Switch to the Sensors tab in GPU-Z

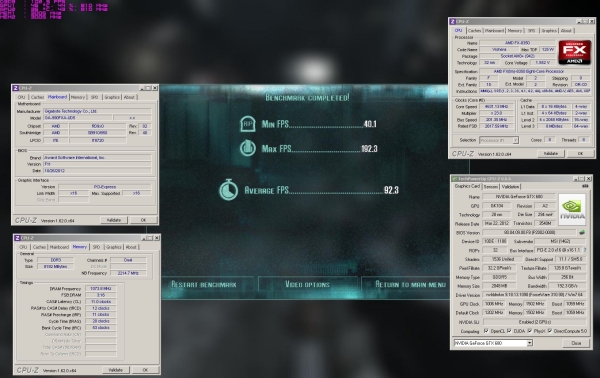(491, 187)
